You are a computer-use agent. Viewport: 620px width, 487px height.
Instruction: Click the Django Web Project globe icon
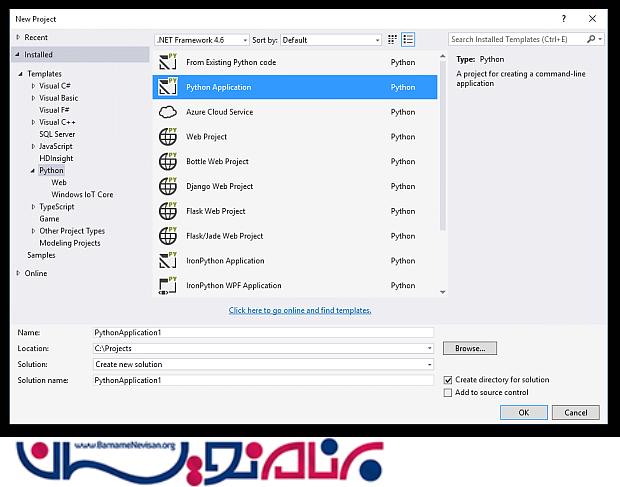[x=168, y=186]
